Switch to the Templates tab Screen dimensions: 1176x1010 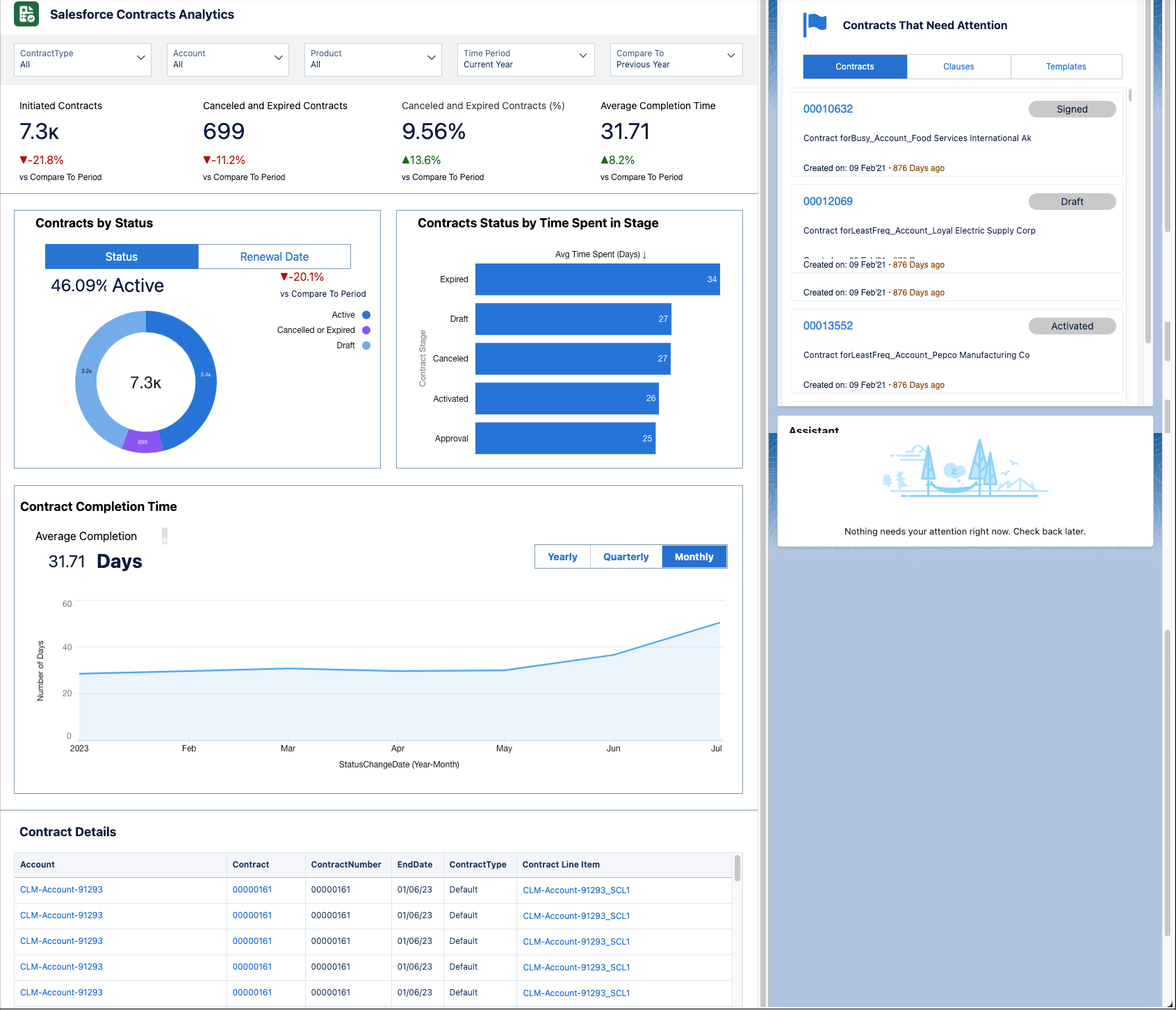click(x=1065, y=66)
